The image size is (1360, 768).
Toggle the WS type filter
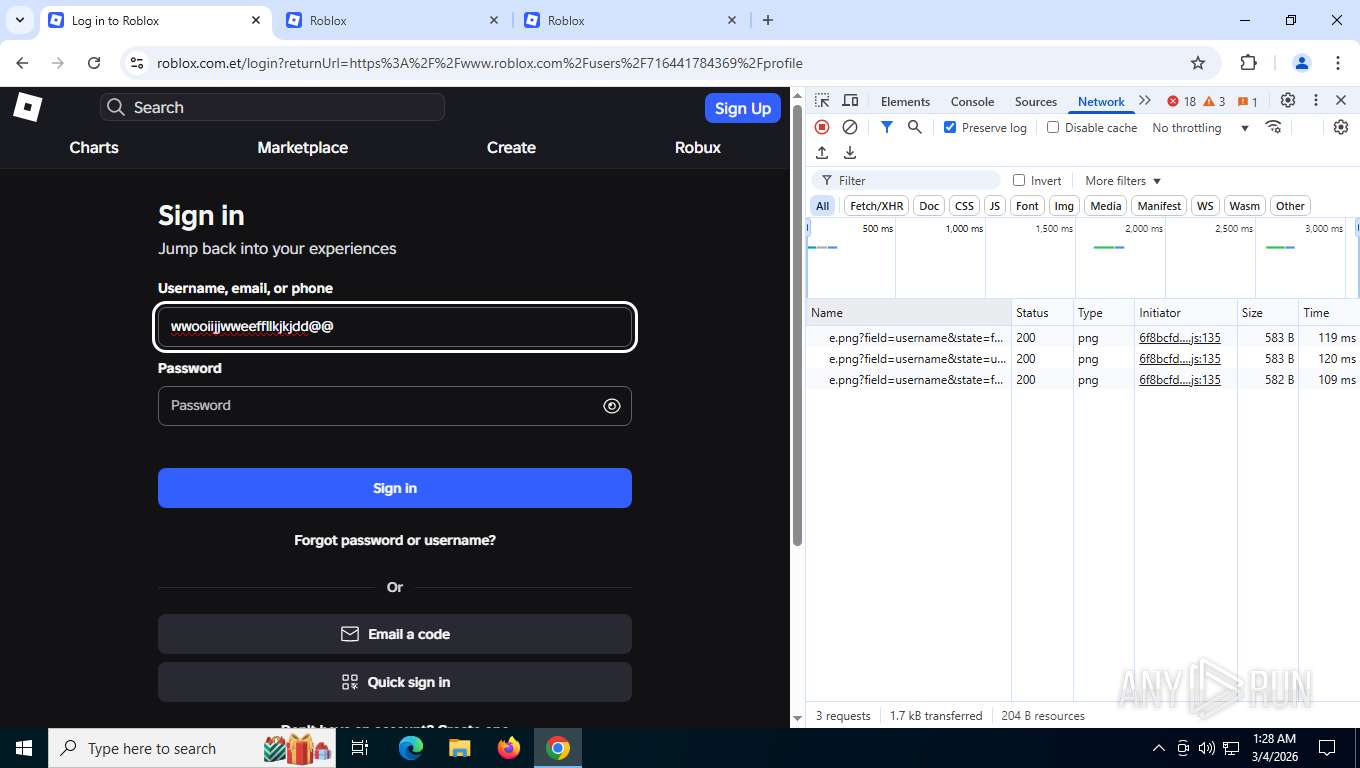pyautogui.click(x=1205, y=206)
